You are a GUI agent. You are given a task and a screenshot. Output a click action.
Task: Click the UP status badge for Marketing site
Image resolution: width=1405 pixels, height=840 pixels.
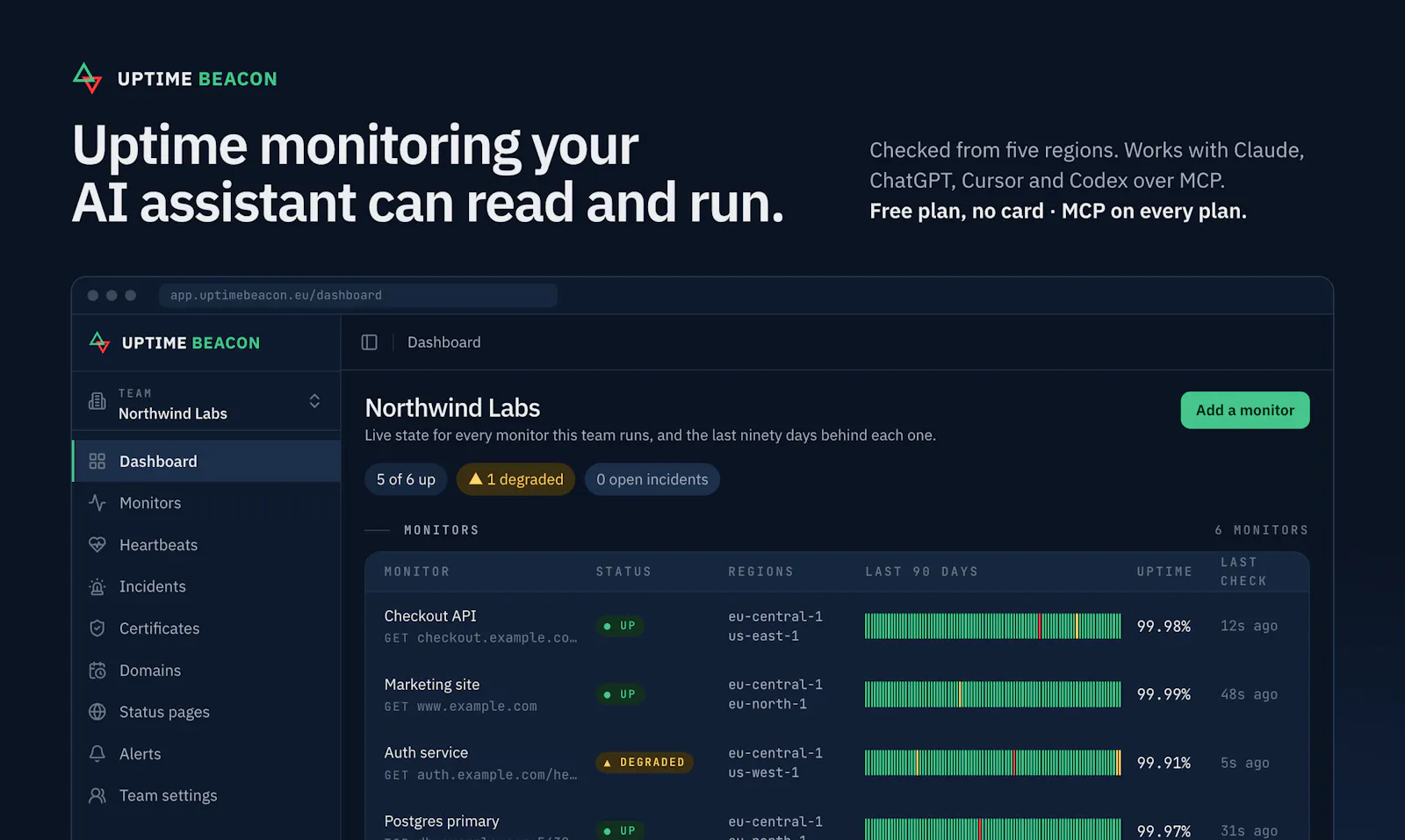(x=620, y=694)
